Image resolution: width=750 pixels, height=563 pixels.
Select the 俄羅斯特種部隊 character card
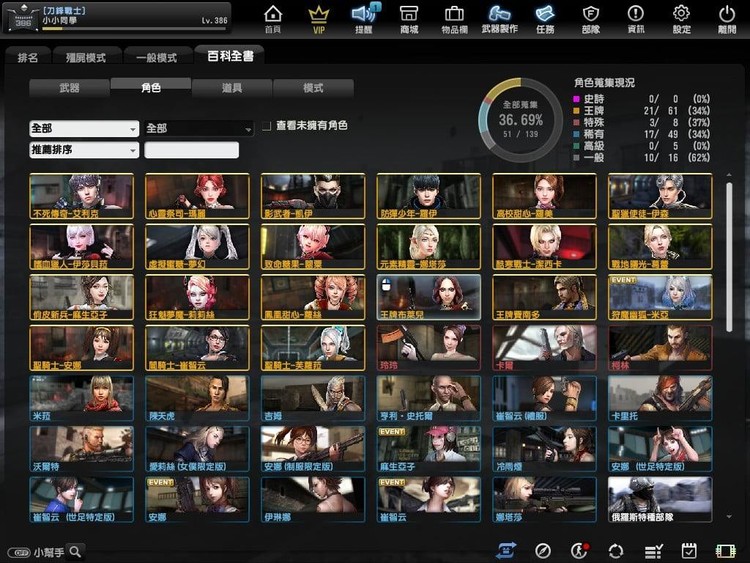click(x=660, y=499)
